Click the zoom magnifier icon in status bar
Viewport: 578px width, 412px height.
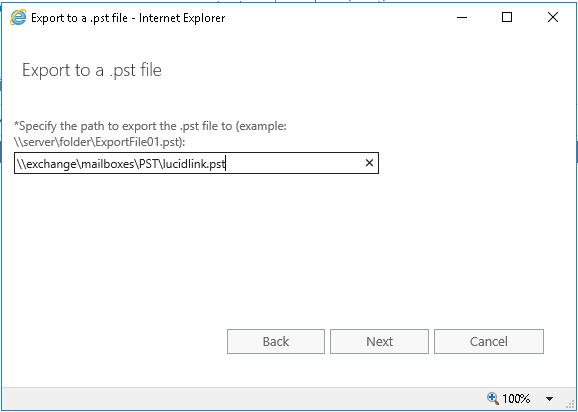click(x=492, y=398)
